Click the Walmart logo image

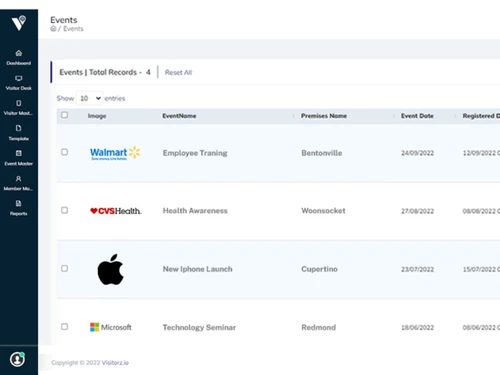coord(115,153)
